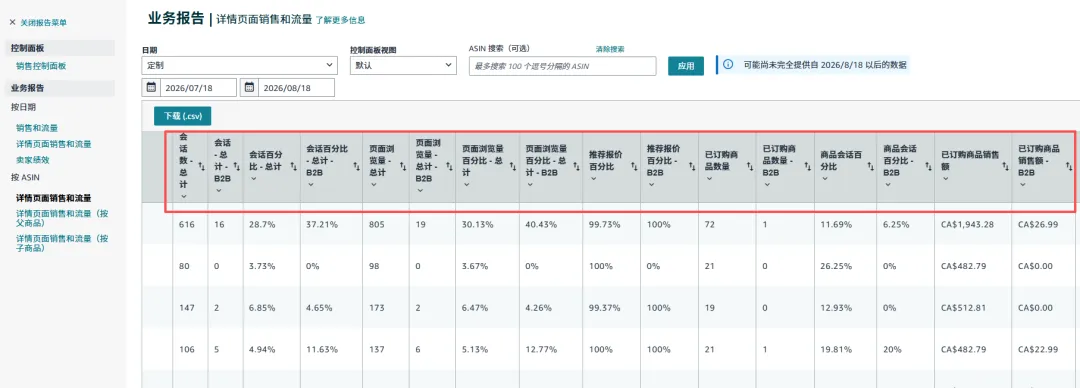
Task: Click the 应用 button
Action: (686, 66)
